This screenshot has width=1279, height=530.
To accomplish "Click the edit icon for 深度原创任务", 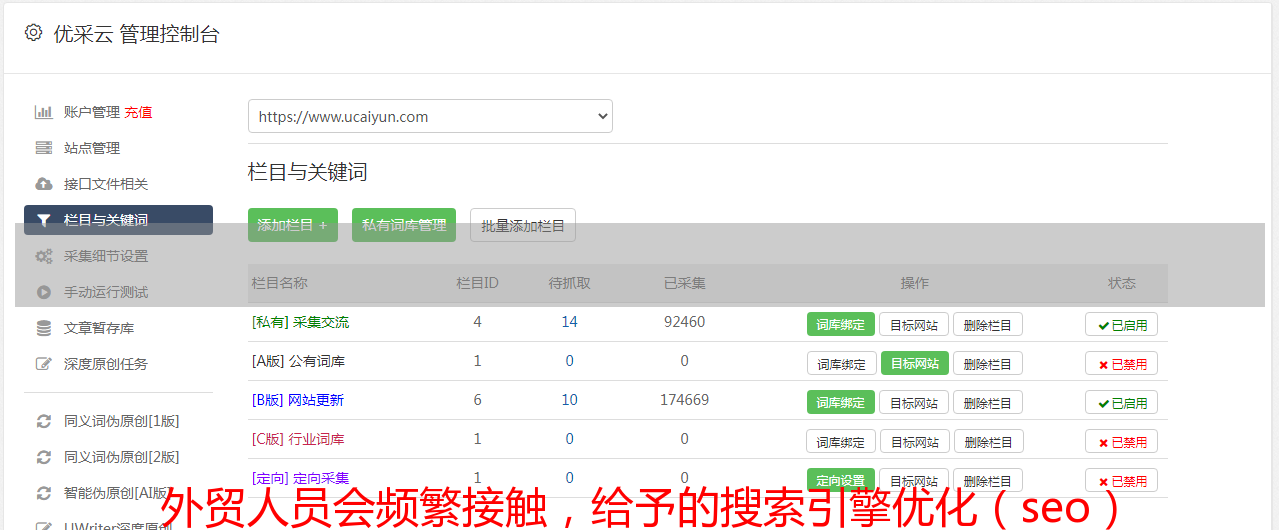I will point(43,364).
